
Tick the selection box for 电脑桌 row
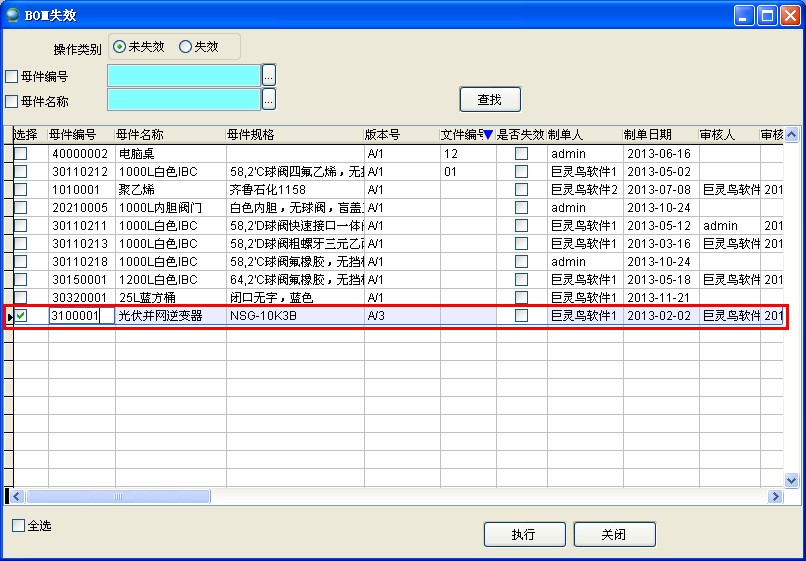21,154
